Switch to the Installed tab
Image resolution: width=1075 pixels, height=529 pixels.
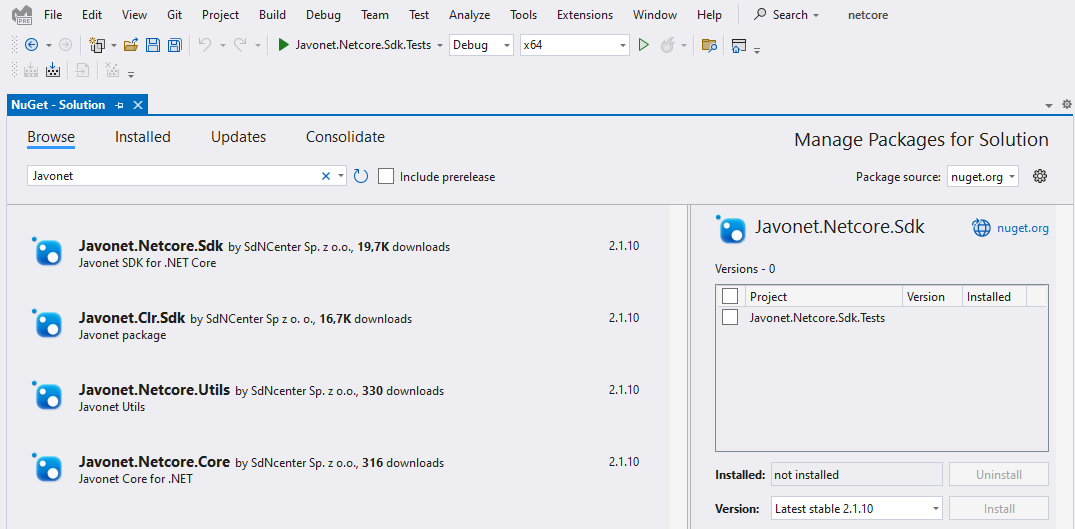(142, 137)
